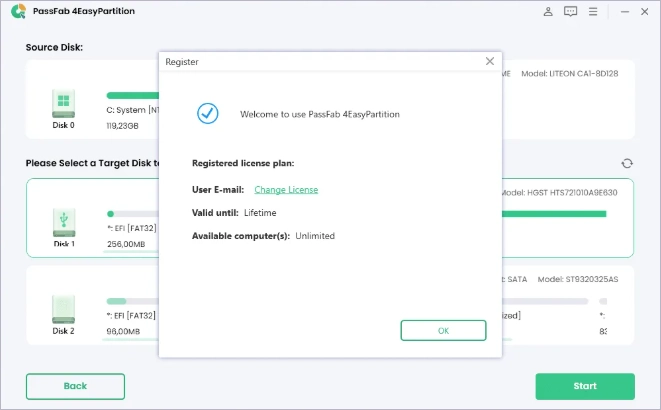Click the Disk 1 '*: EFI [FAT32]' label
Image resolution: width=661 pixels, height=410 pixels.
click(131, 228)
